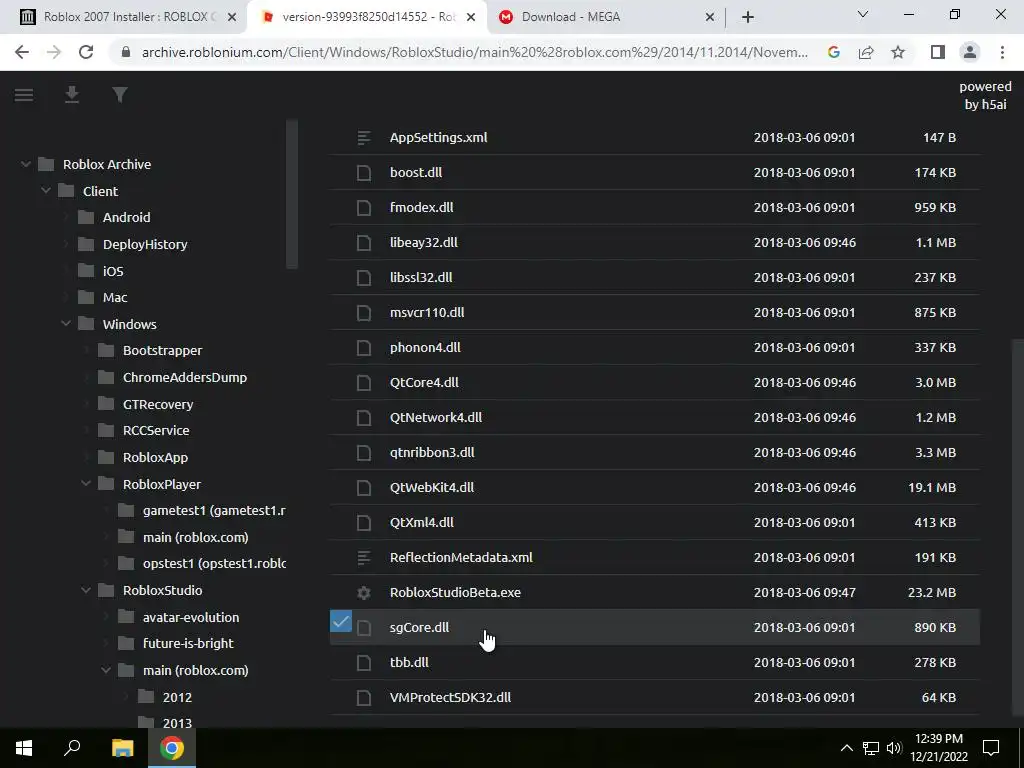Select the version-93993f8250d14552 tab
This screenshot has height=768, width=1024.
367,17
